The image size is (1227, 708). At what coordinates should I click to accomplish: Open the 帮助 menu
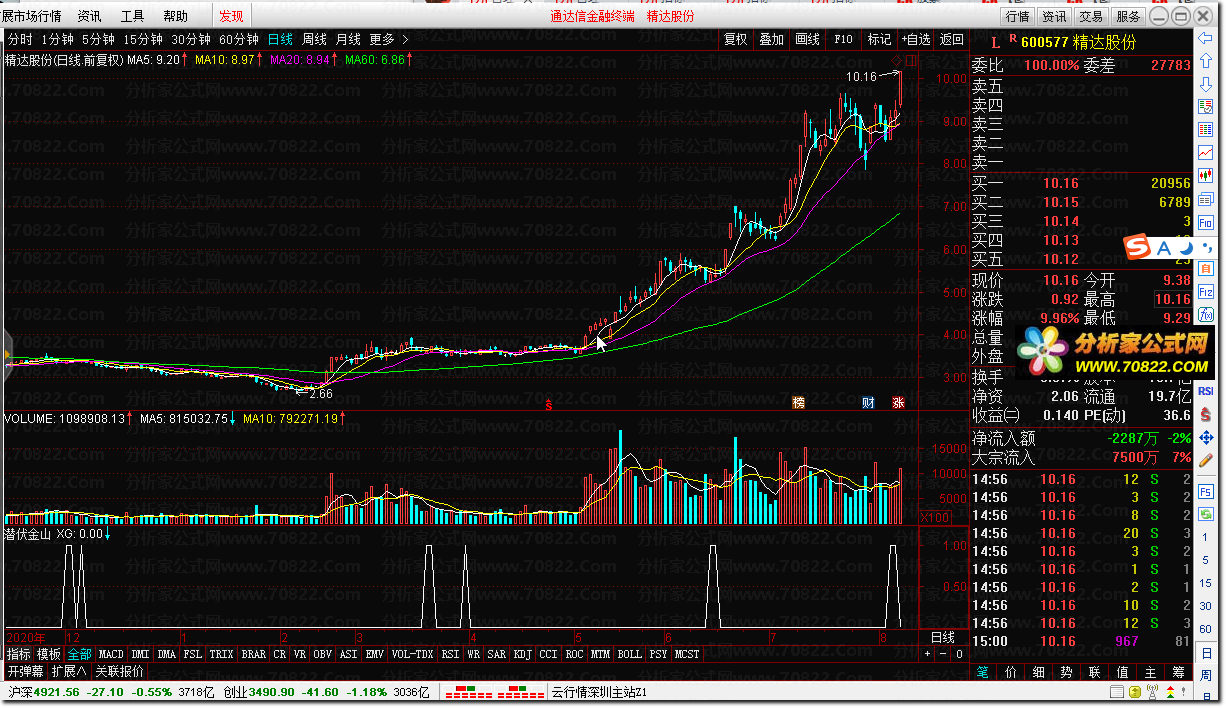(x=175, y=16)
